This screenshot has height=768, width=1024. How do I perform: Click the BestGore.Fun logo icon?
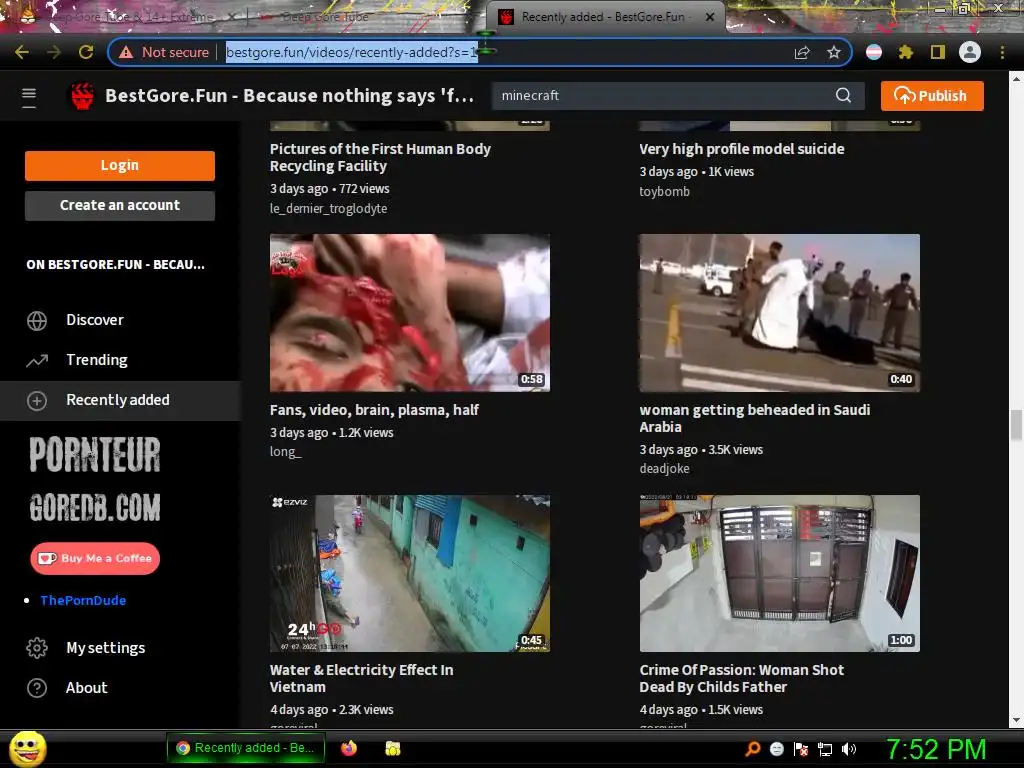pyautogui.click(x=82, y=96)
